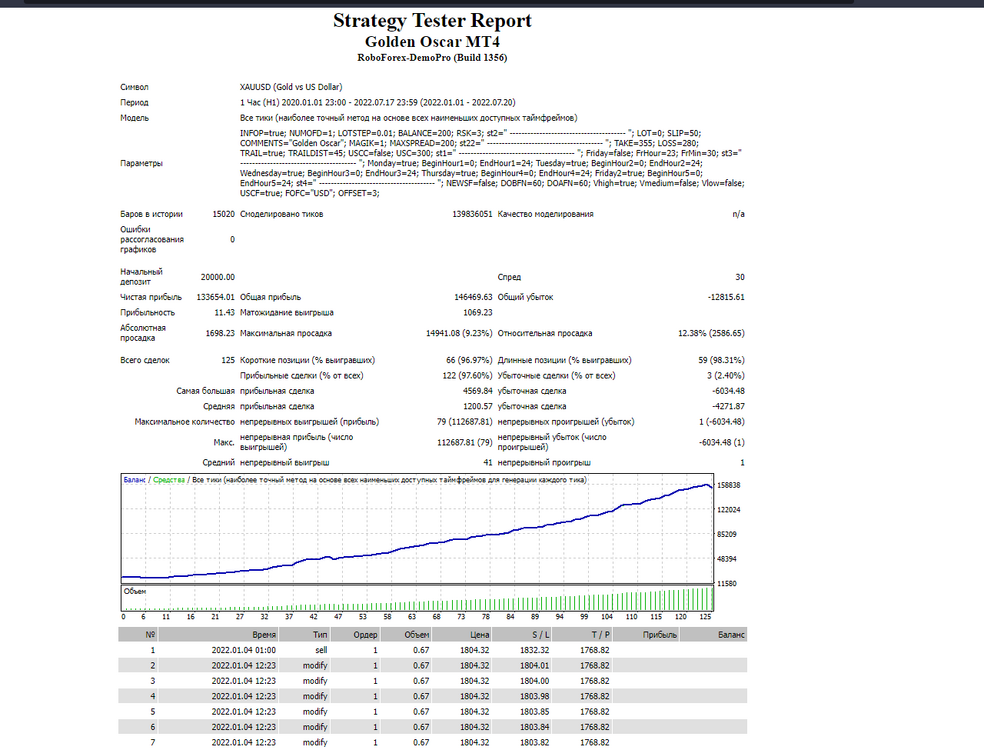
Task: Select the Golden Oscar MT4 heading
Action: tap(432, 42)
